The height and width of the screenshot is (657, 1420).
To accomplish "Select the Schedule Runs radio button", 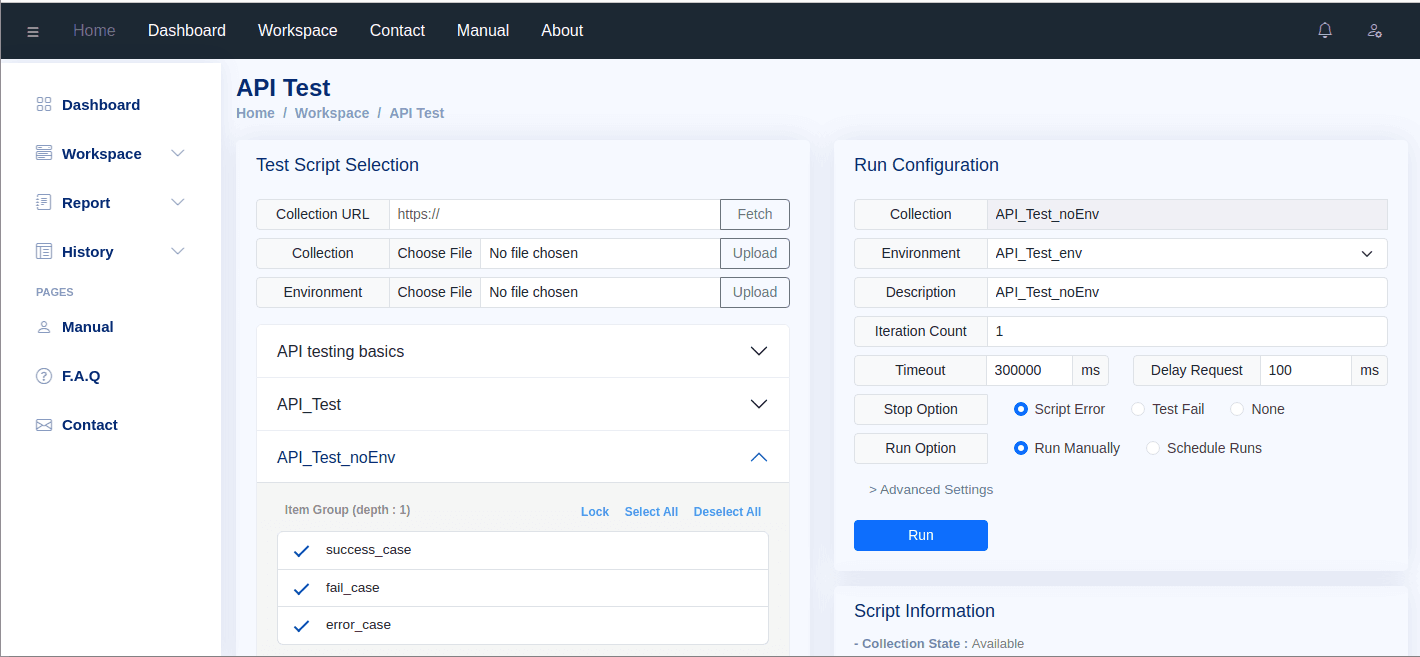I will [1153, 448].
